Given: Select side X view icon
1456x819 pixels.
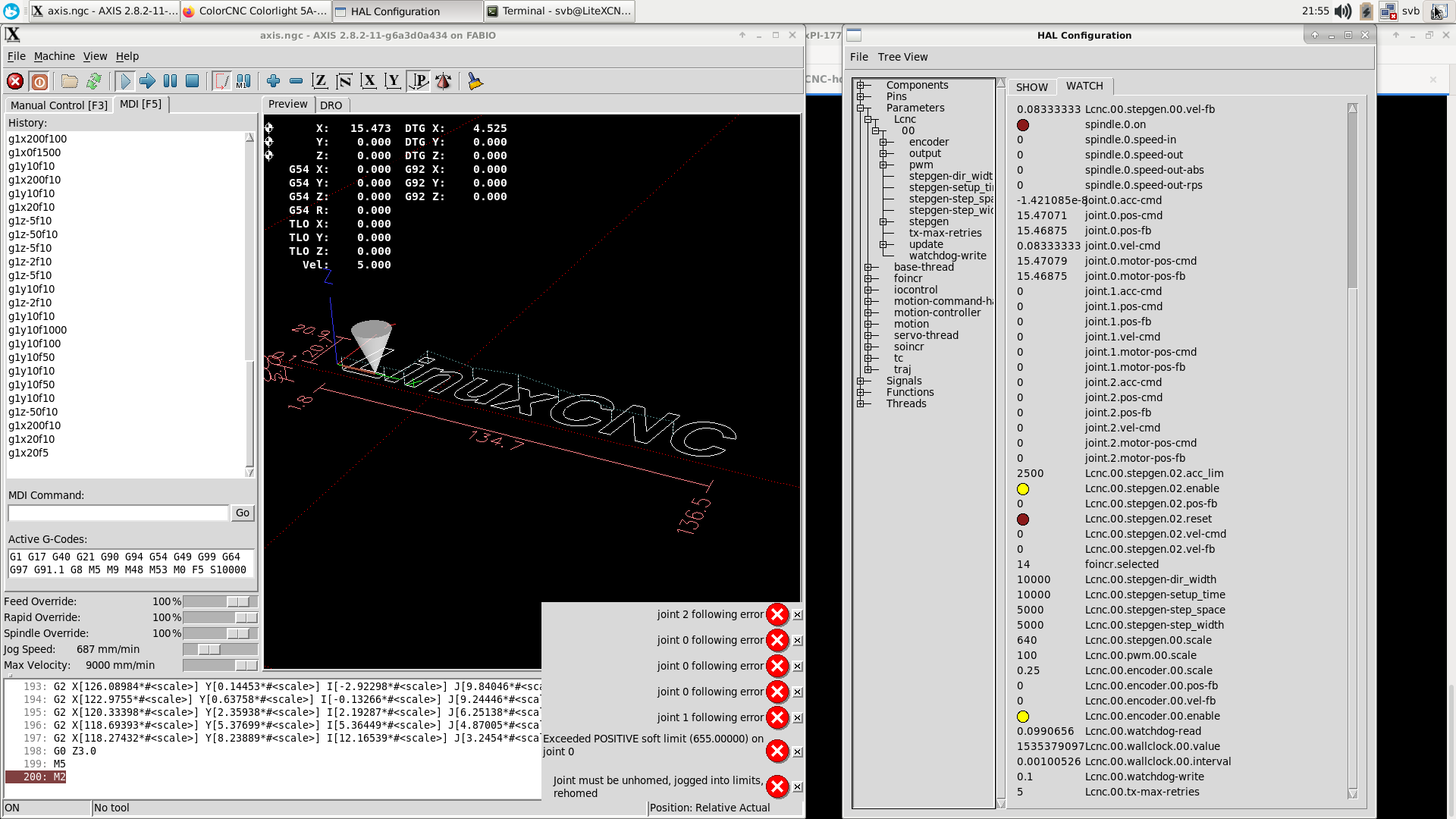Looking at the screenshot, I should click(369, 81).
